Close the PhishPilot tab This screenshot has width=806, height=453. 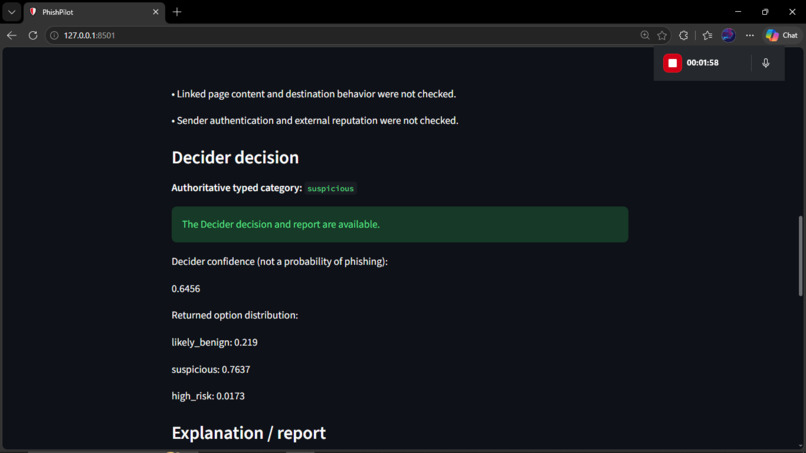[x=155, y=12]
